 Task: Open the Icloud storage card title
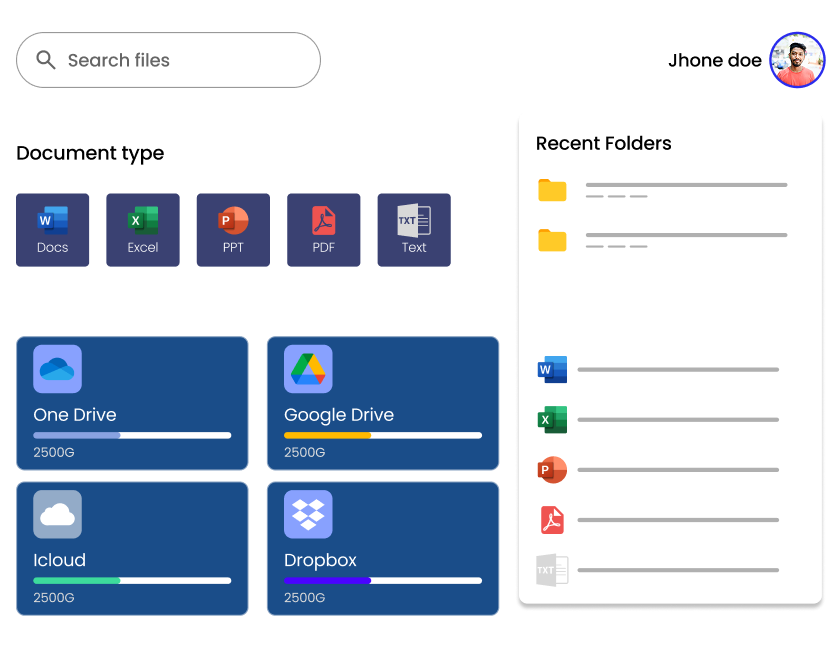59,560
